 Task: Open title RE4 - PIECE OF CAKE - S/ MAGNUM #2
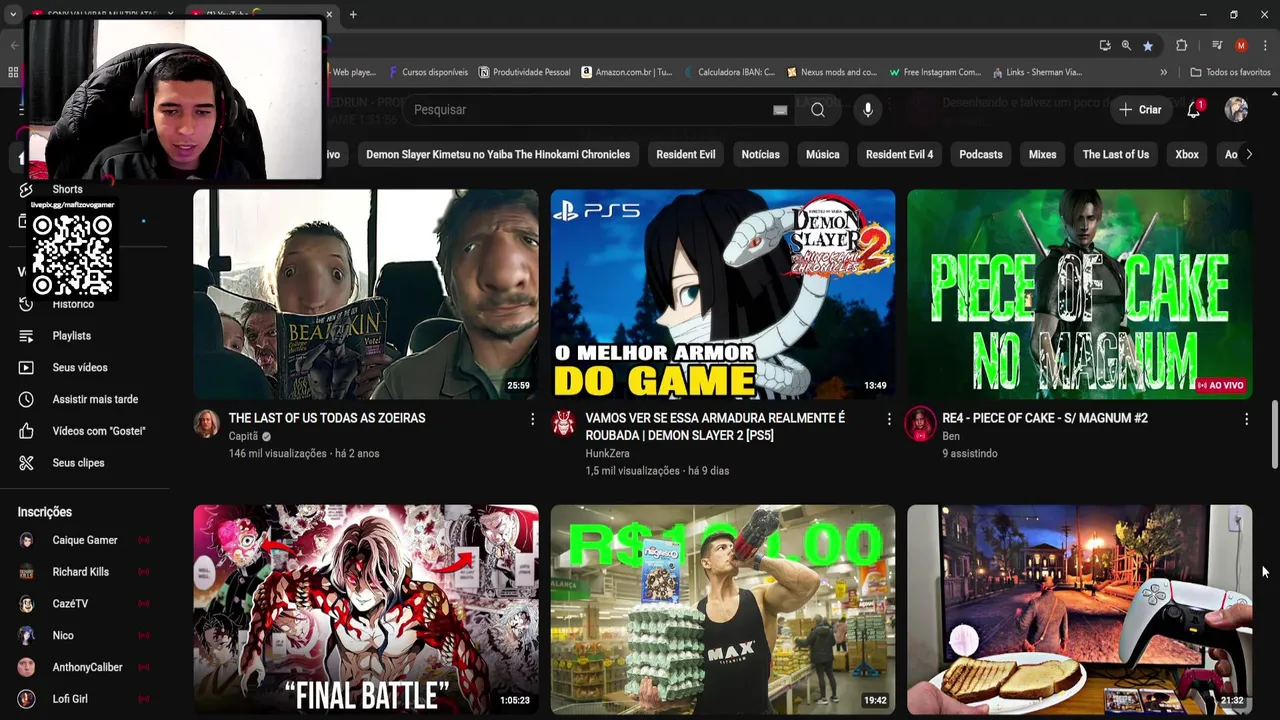pos(1045,418)
